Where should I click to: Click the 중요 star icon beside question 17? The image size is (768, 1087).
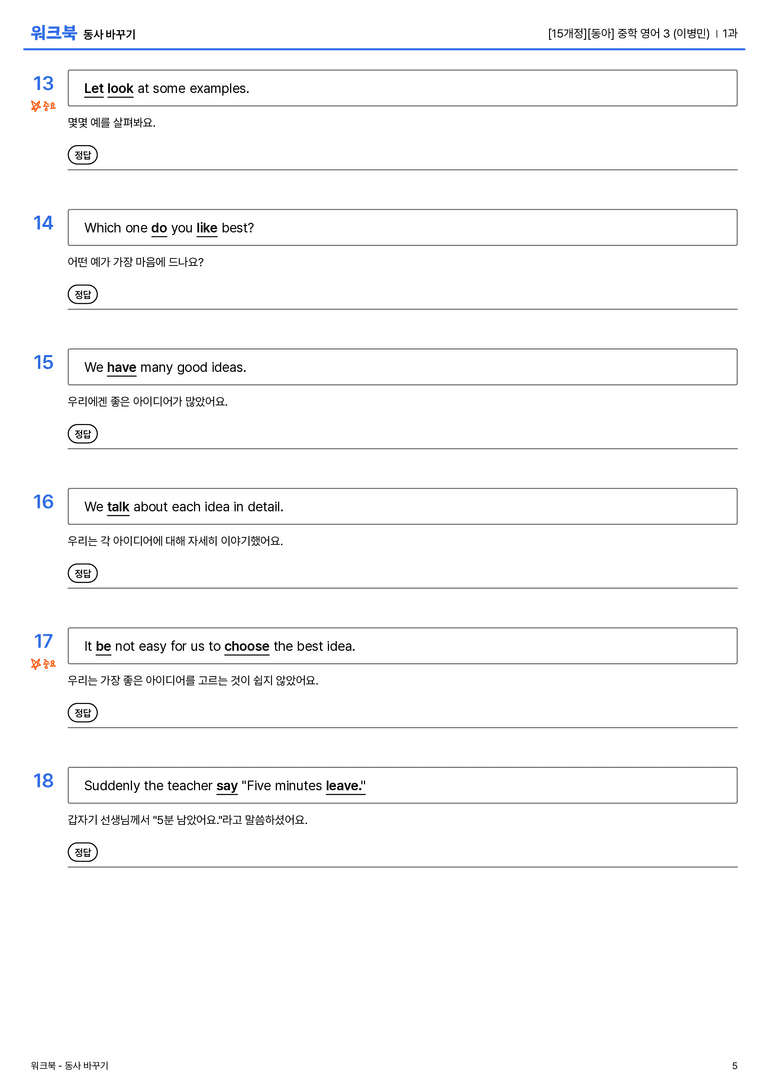coord(36,664)
